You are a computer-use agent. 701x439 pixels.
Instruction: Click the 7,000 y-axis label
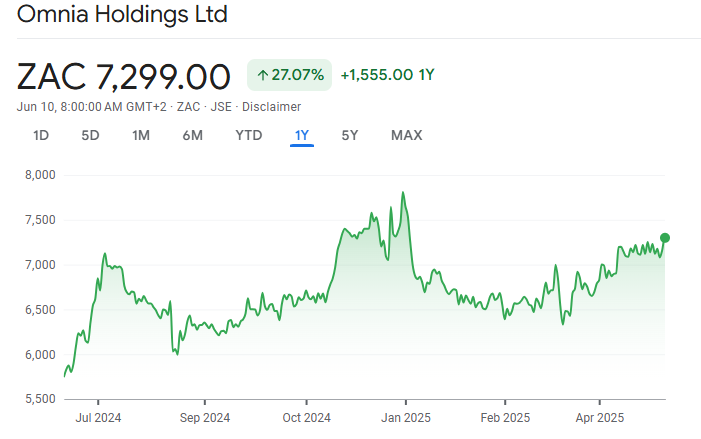pyautogui.click(x=40, y=265)
